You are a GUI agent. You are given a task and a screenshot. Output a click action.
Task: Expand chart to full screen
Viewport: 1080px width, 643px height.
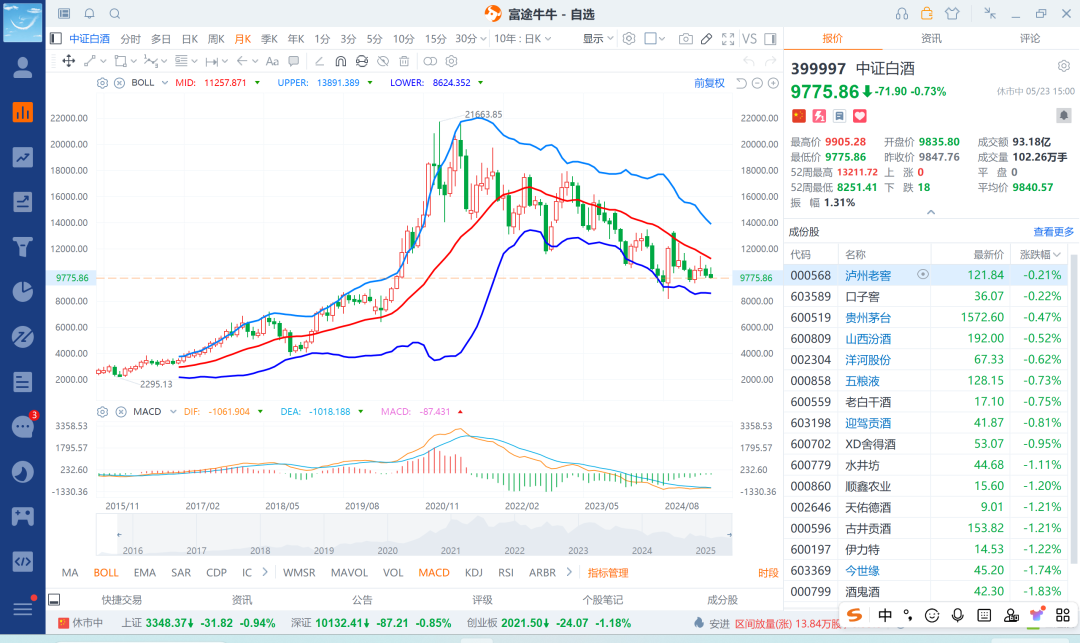coord(728,39)
